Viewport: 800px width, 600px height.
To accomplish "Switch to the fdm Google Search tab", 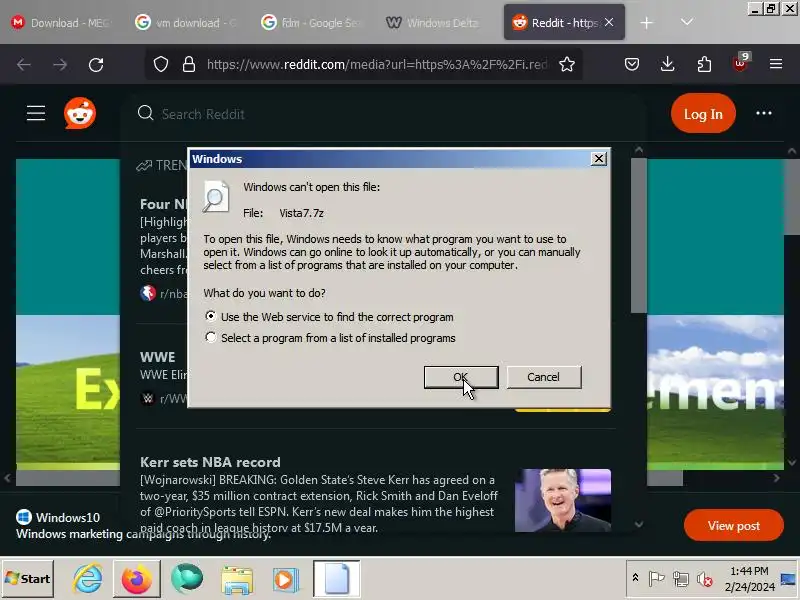I will 312,22.
